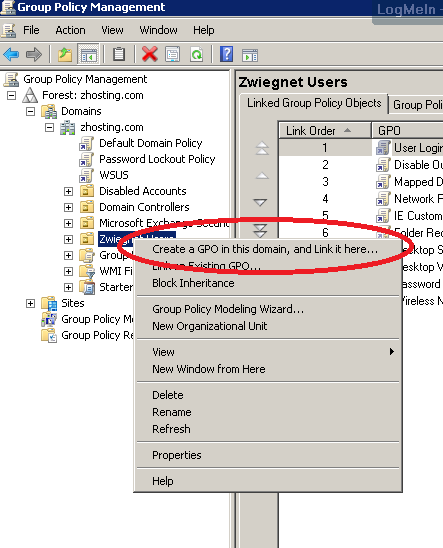The image size is (443, 548).
Task: Sort by the Link Order column header
Action: pyautogui.click(x=325, y=131)
